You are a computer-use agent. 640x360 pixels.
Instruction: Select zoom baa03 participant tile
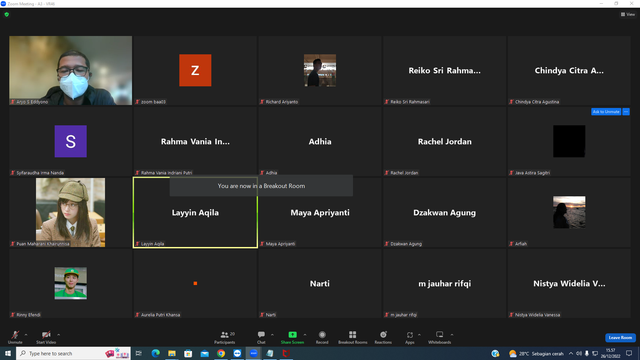[195, 70]
